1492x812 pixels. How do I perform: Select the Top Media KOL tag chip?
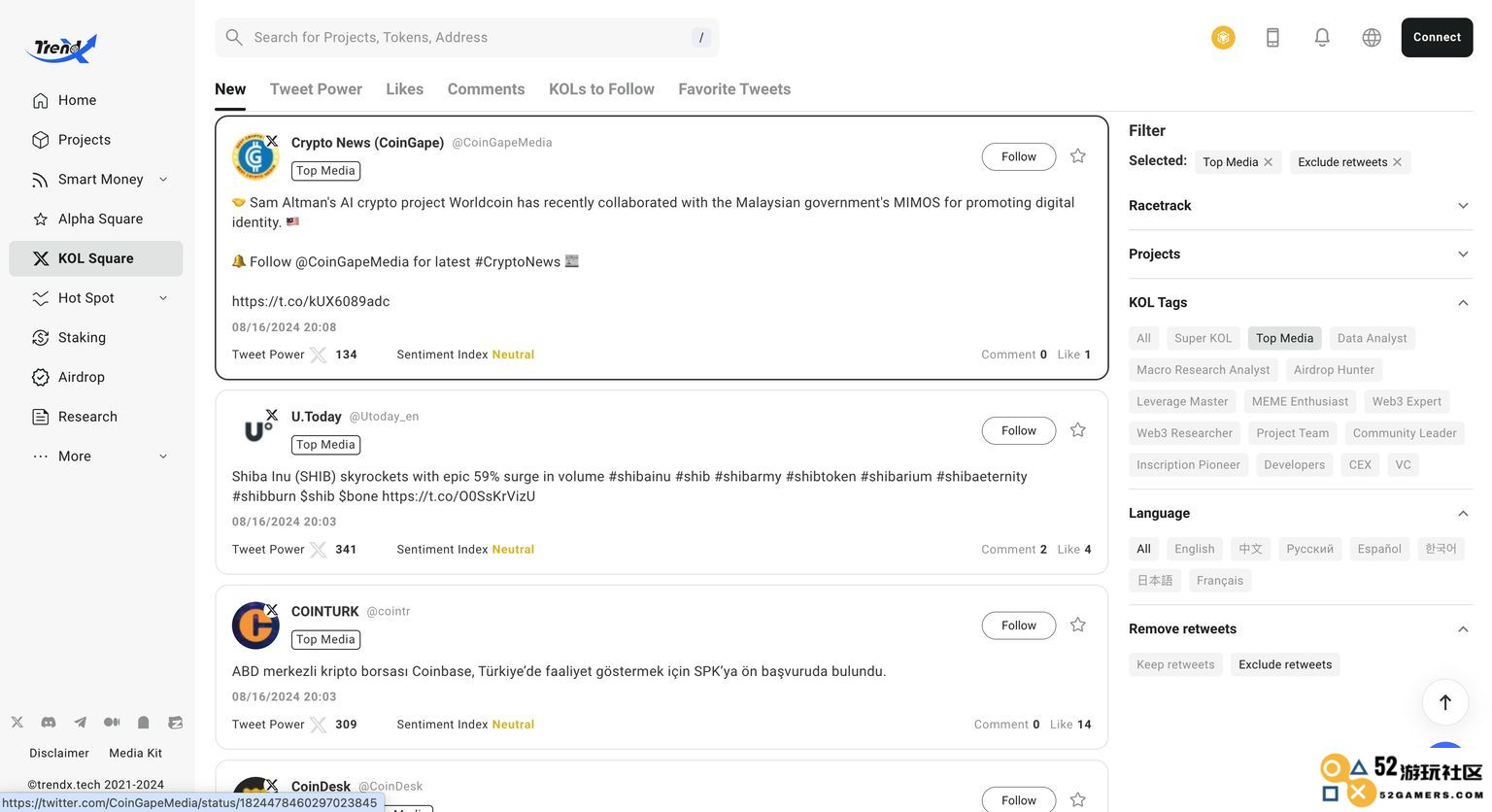click(x=1284, y=338)
